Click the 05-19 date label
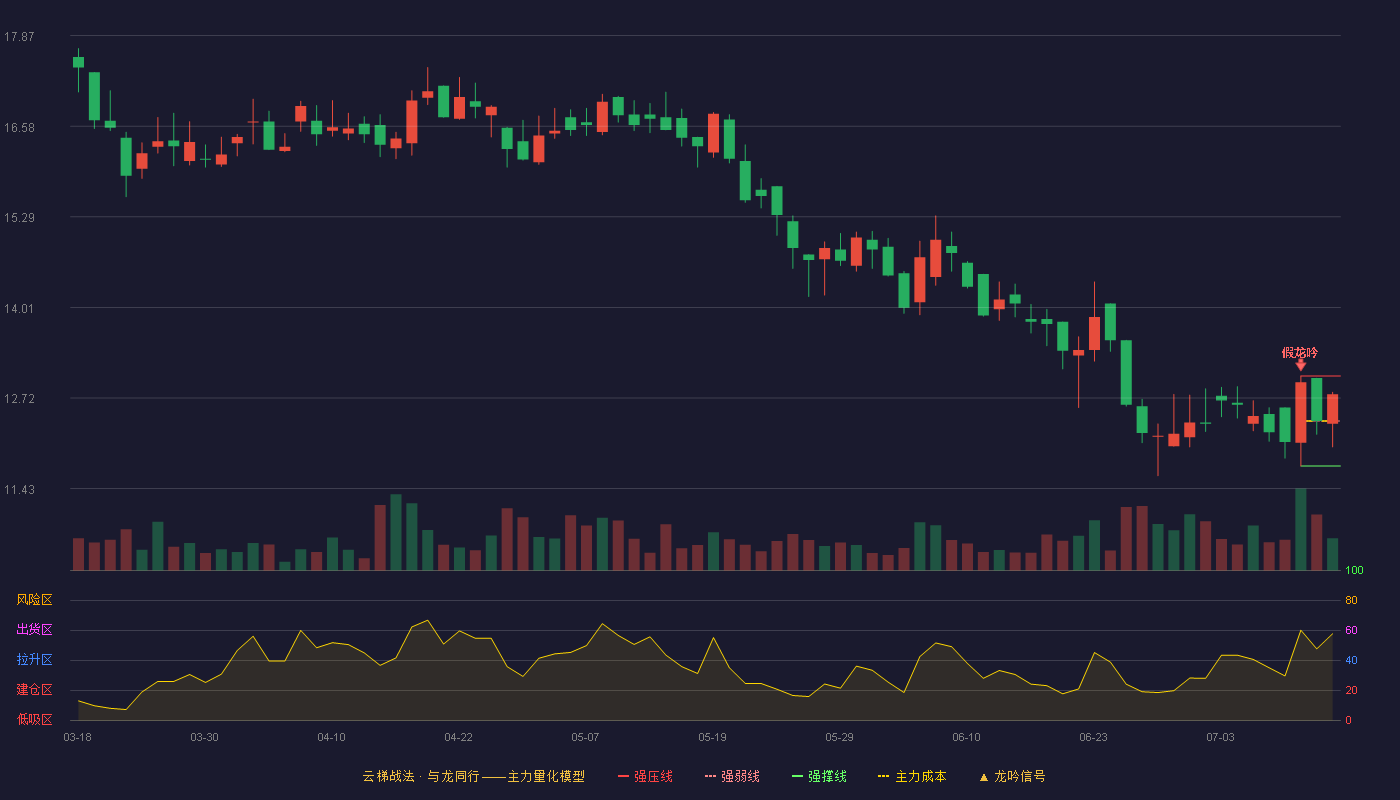Image resolution: width=1400 pixels, height=800 pixels. pos(712,737)
